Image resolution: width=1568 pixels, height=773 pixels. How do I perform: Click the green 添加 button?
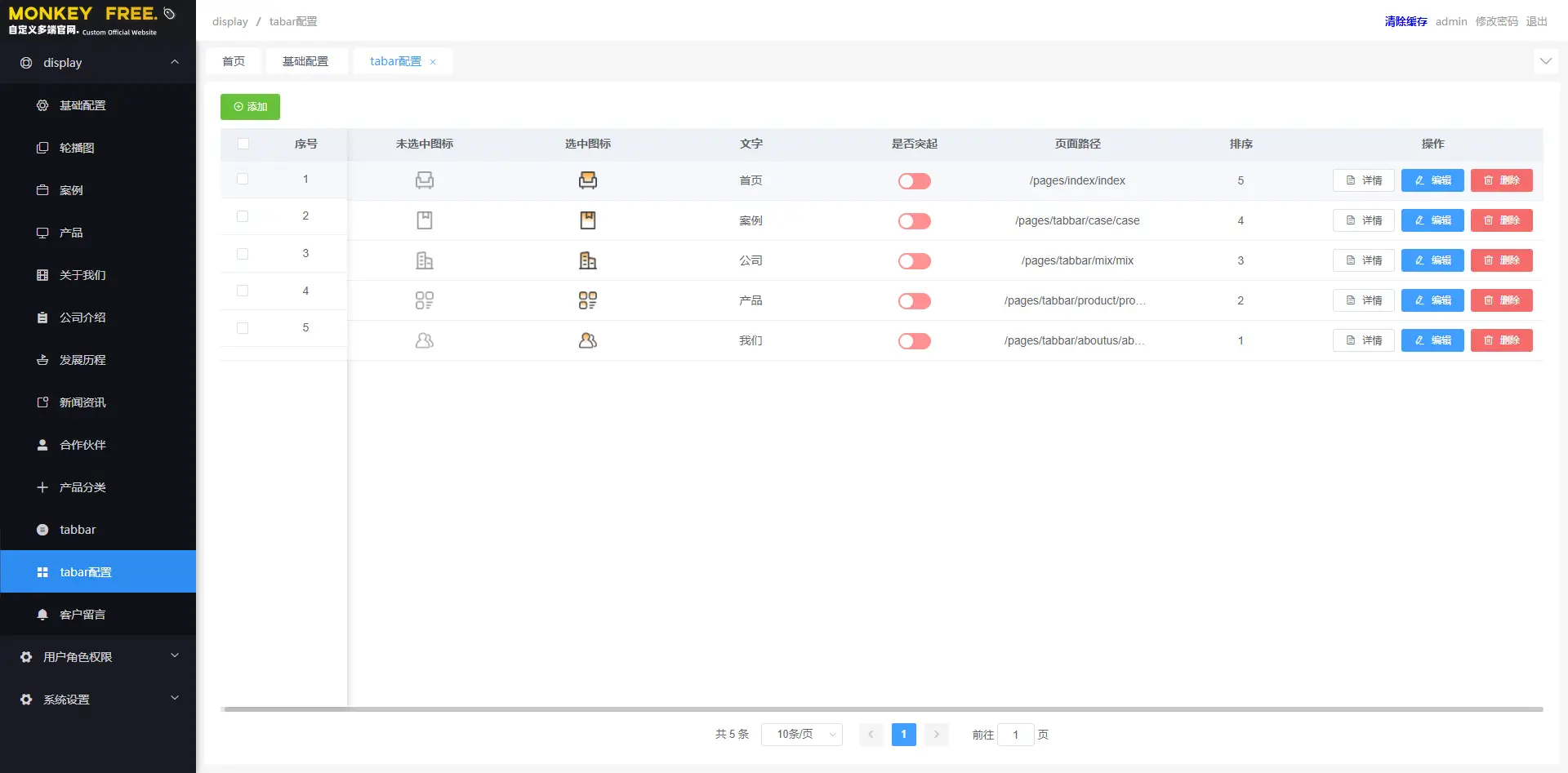(x=250, y=107)
